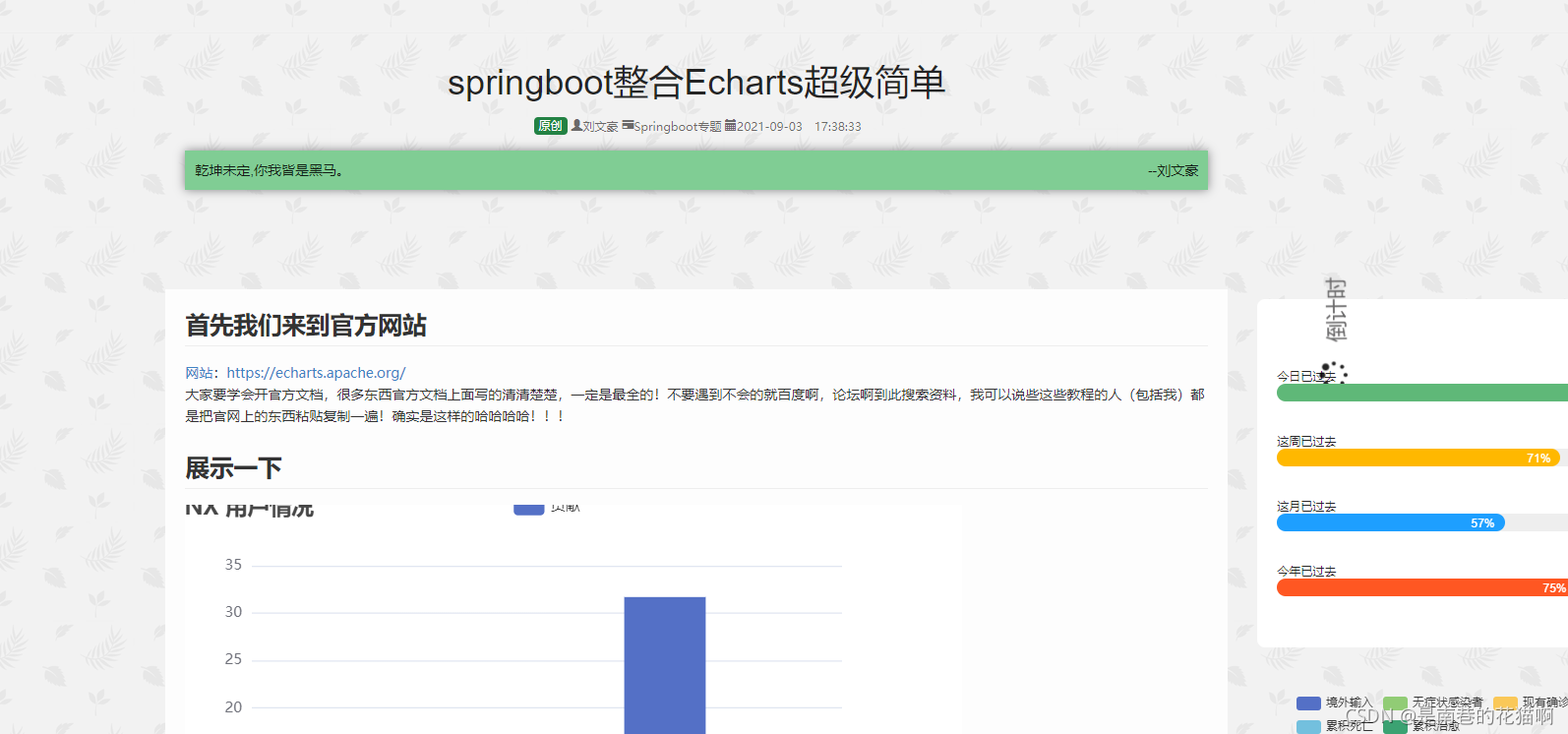Click the 这周已过去 label

pos(1306,442)
